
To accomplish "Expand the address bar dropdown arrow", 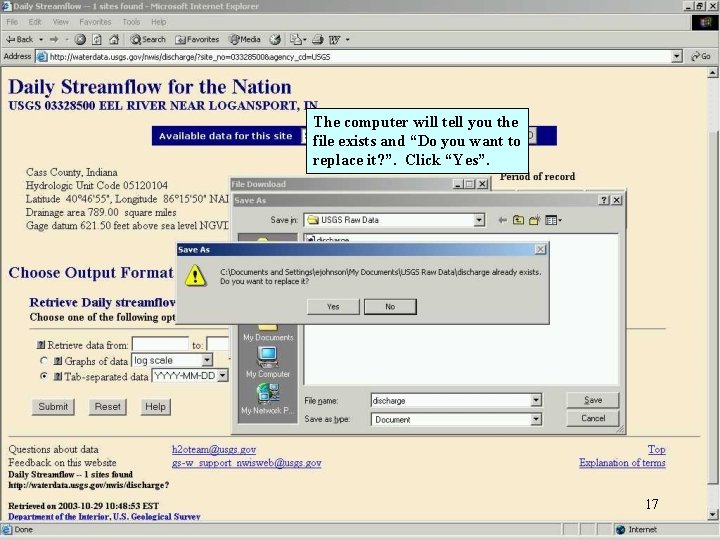I will 677,56.
